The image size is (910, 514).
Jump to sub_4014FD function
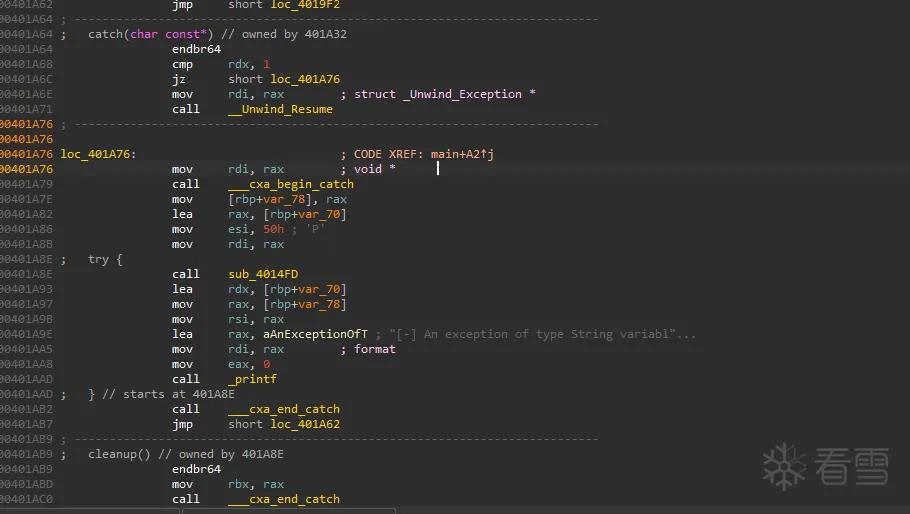pos(263,274)
